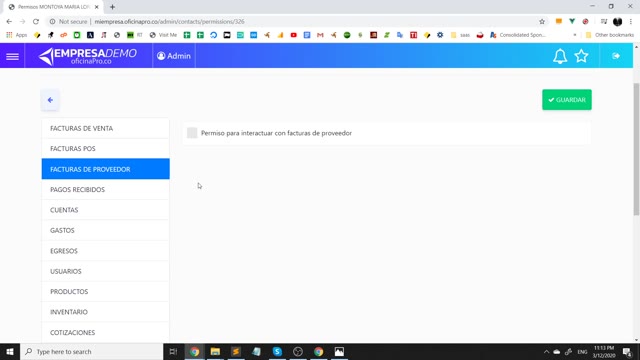Enable permiso para interactuar con facturas de proveedor

click(x=192, y=133)
